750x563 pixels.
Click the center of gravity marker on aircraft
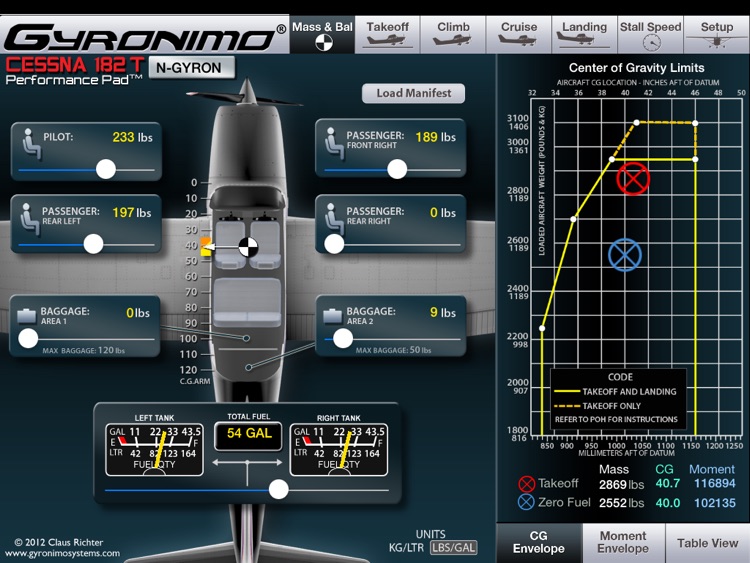tap(248, 247)
